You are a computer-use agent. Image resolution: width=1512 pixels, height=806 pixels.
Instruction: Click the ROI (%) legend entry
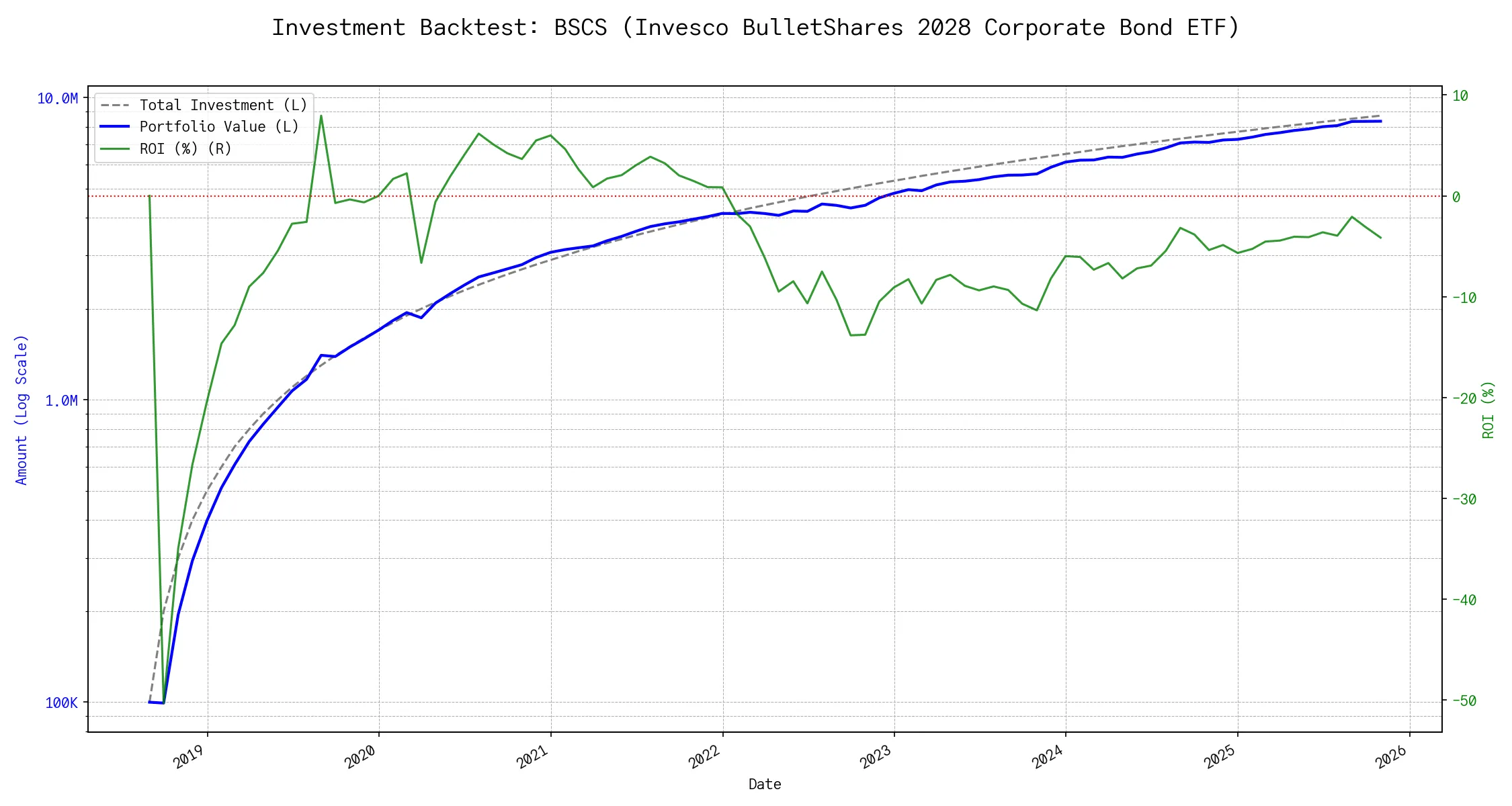pos(185,149)
